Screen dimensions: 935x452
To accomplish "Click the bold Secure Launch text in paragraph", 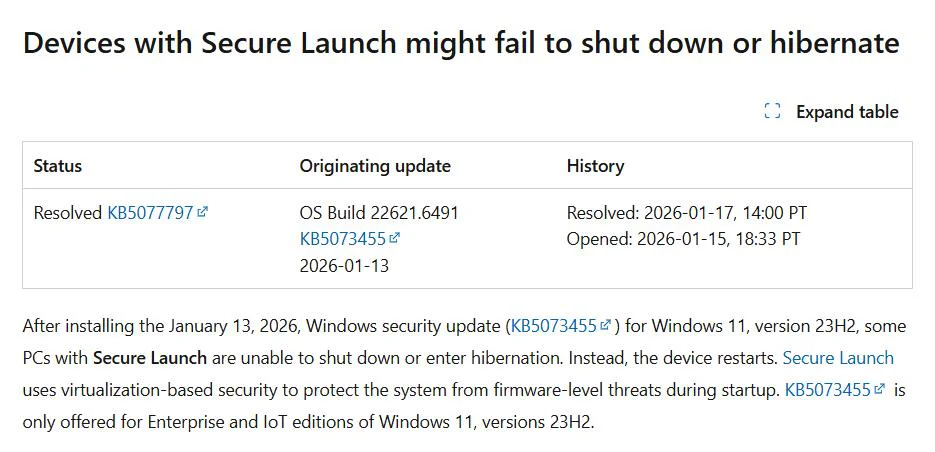I will pos(150,358).
